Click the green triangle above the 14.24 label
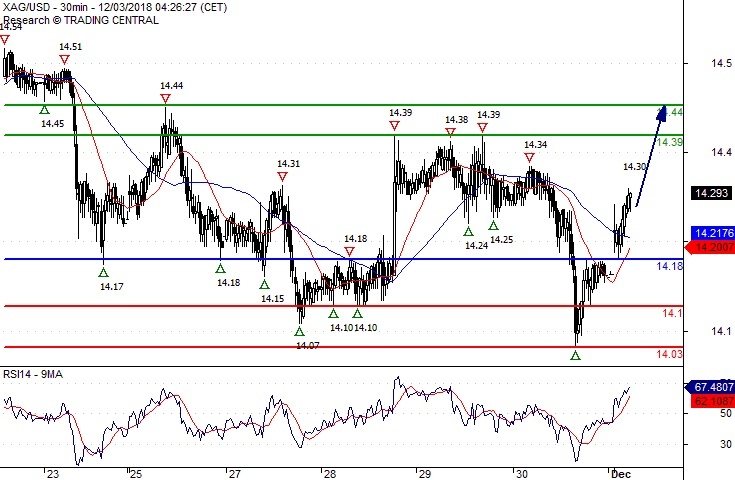735x480 pixels. click(468, 232)
